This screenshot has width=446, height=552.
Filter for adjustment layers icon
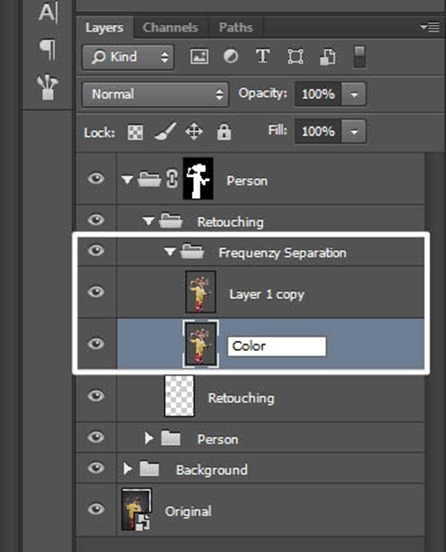click(231, 56)
